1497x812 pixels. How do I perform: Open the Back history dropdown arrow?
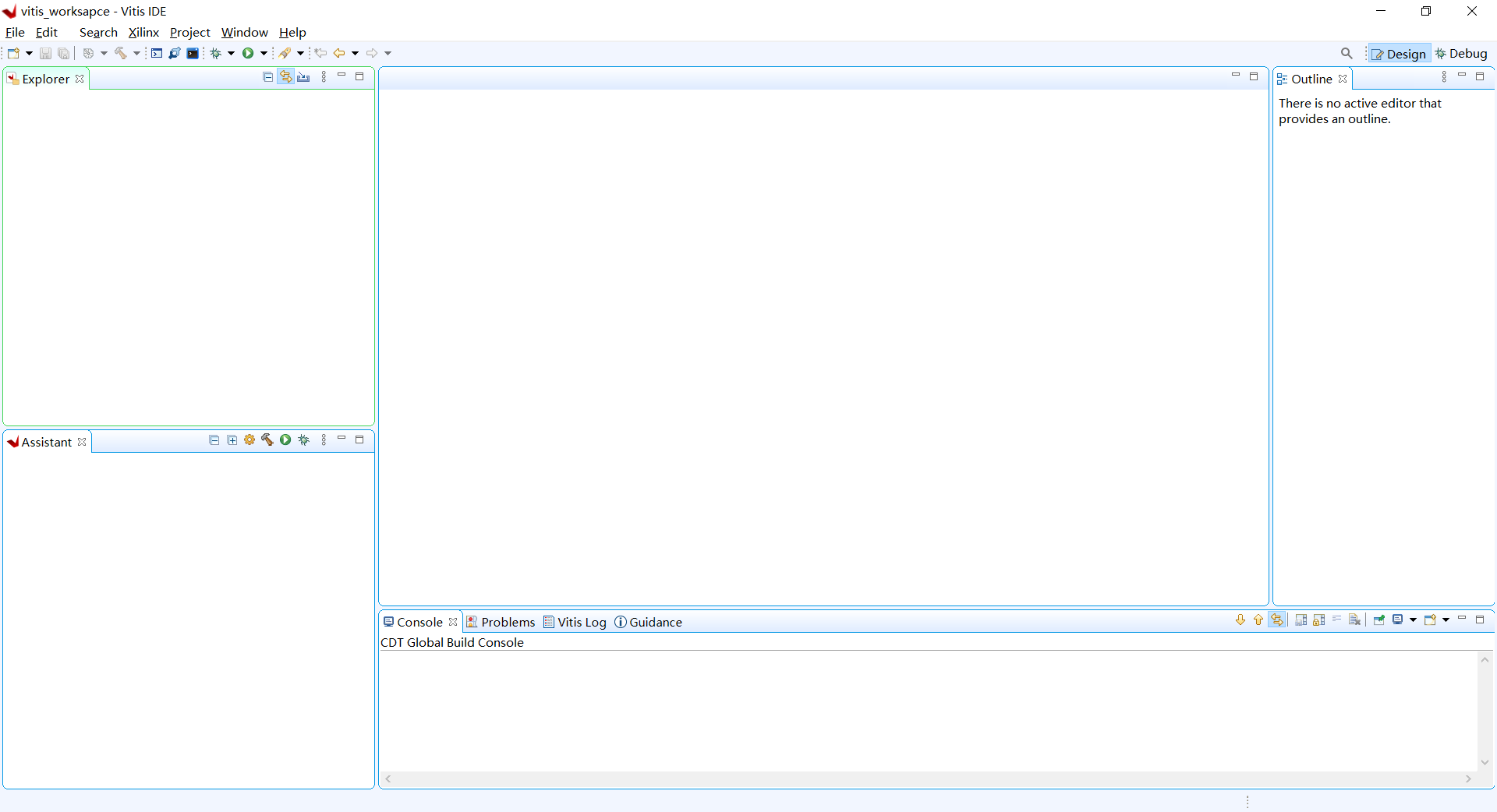(x=355, y=53)
